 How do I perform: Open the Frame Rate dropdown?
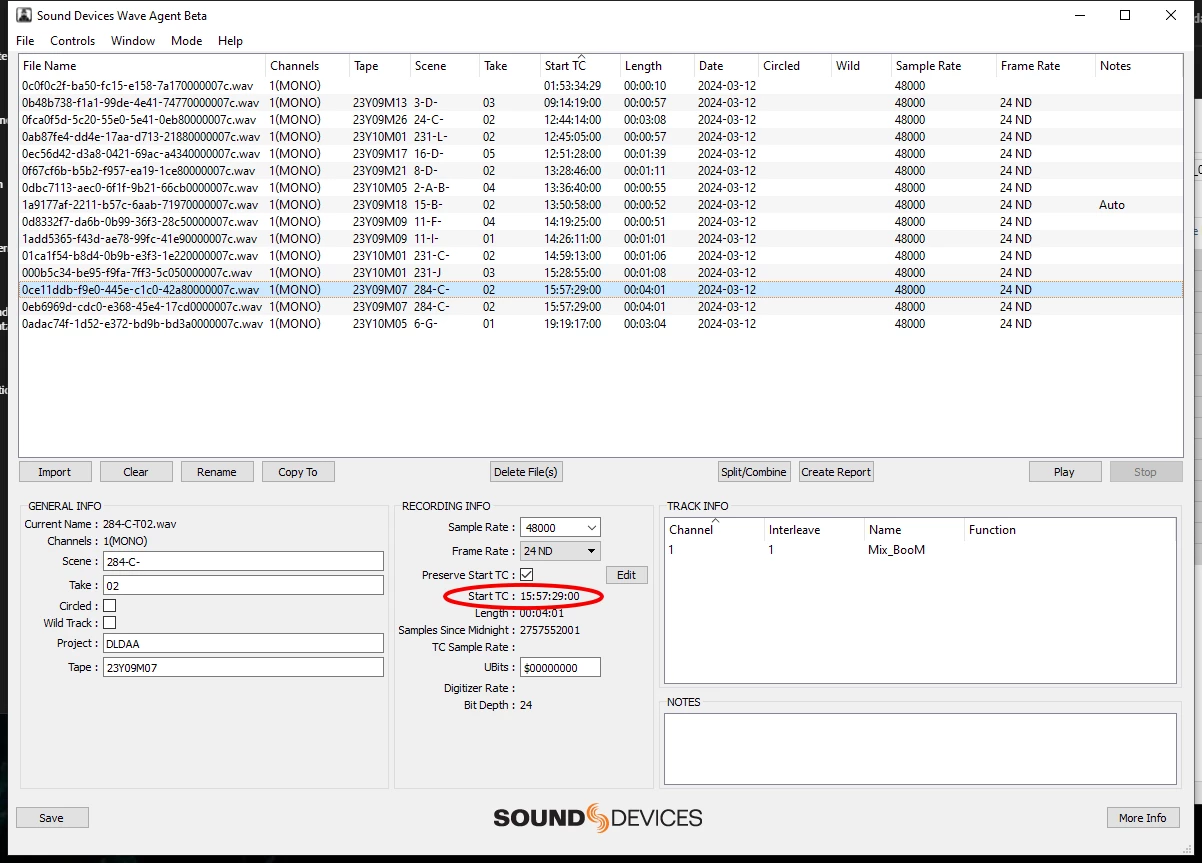[x=560, y=551]
